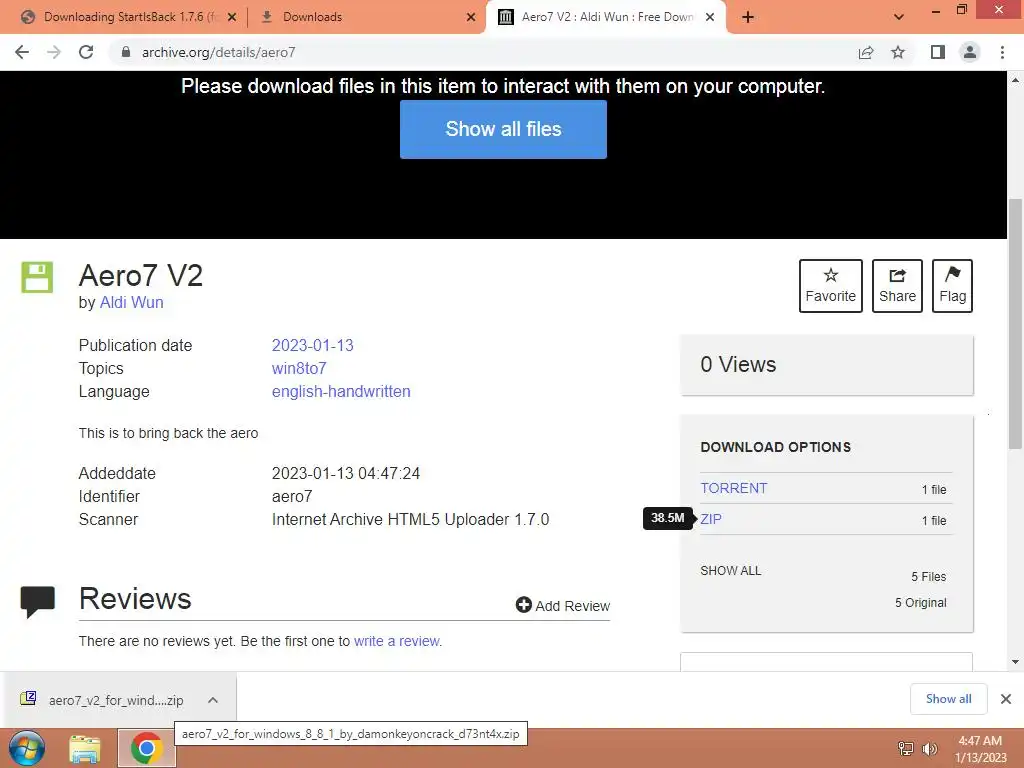Click the address bar URL
The width and height of the screenshot is (1024, 768).
point(219,52)
